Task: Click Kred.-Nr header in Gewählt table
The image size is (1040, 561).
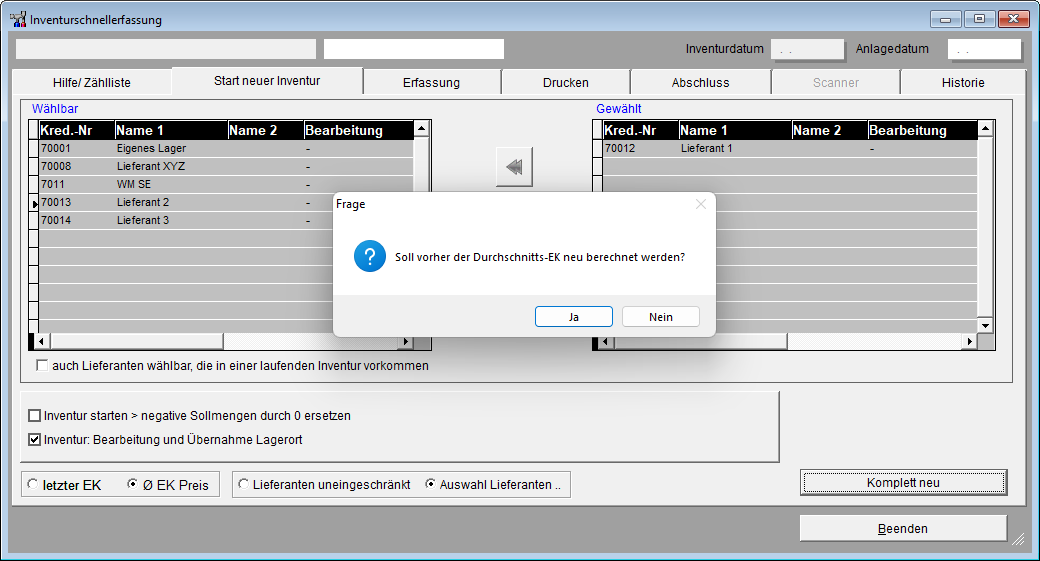Action: [641, 130]
